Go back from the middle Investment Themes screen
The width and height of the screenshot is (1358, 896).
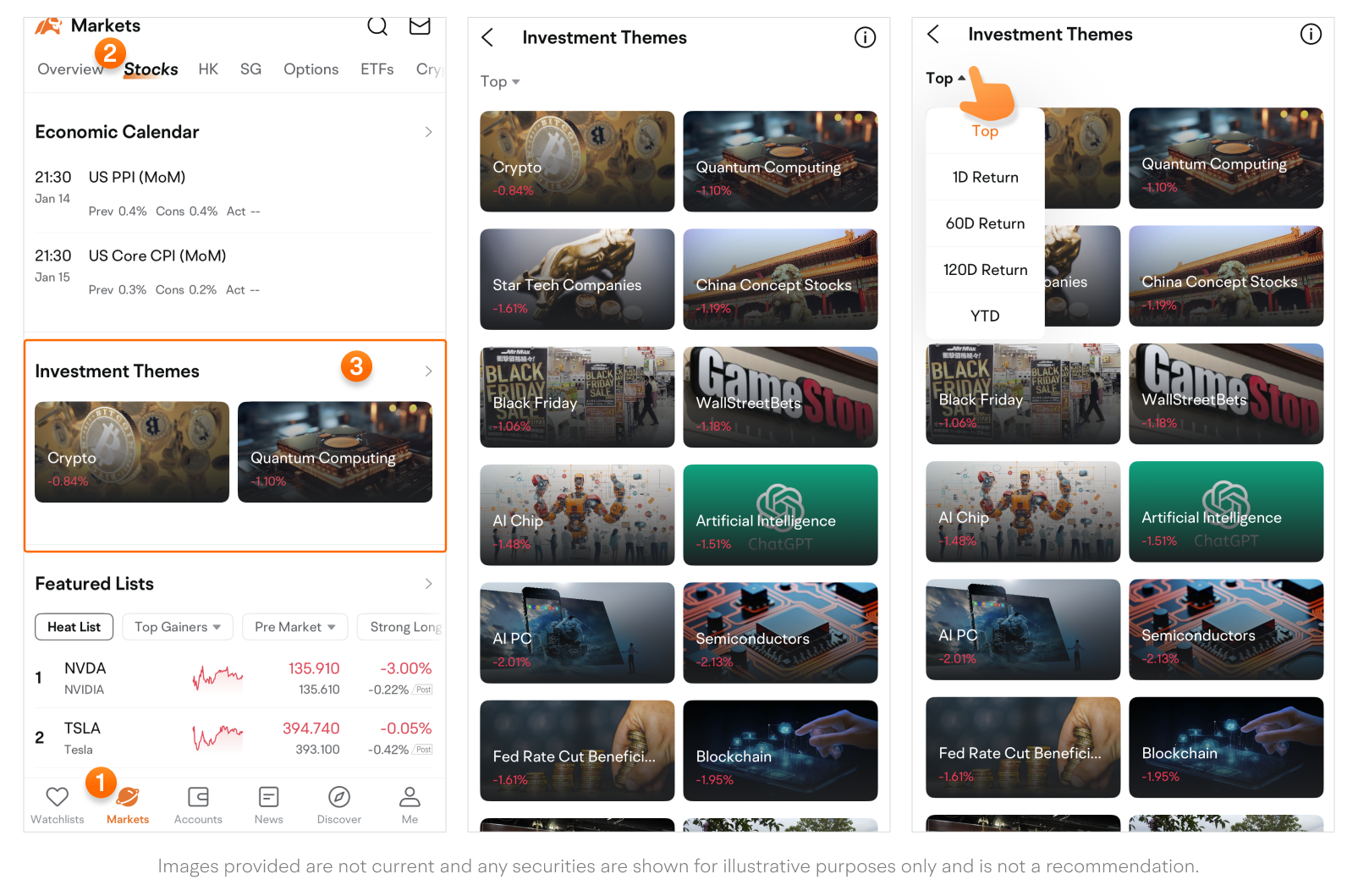coord(487,37)
